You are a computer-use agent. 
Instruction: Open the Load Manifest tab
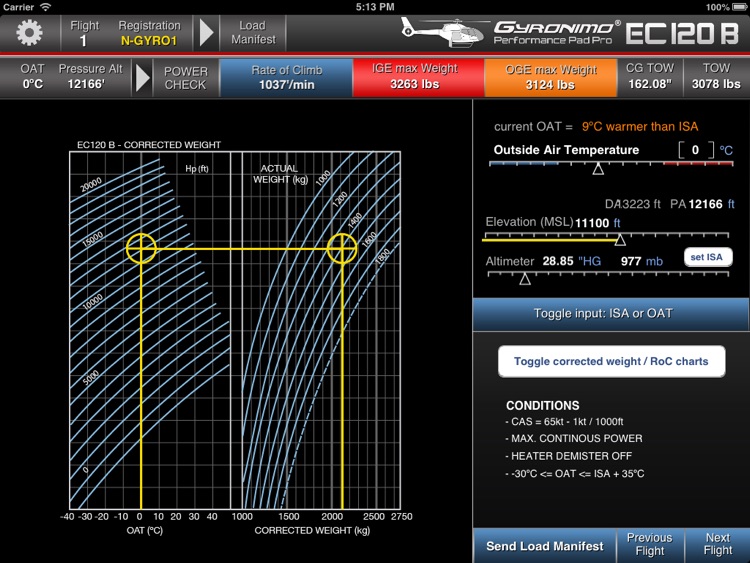coord(253,33)
